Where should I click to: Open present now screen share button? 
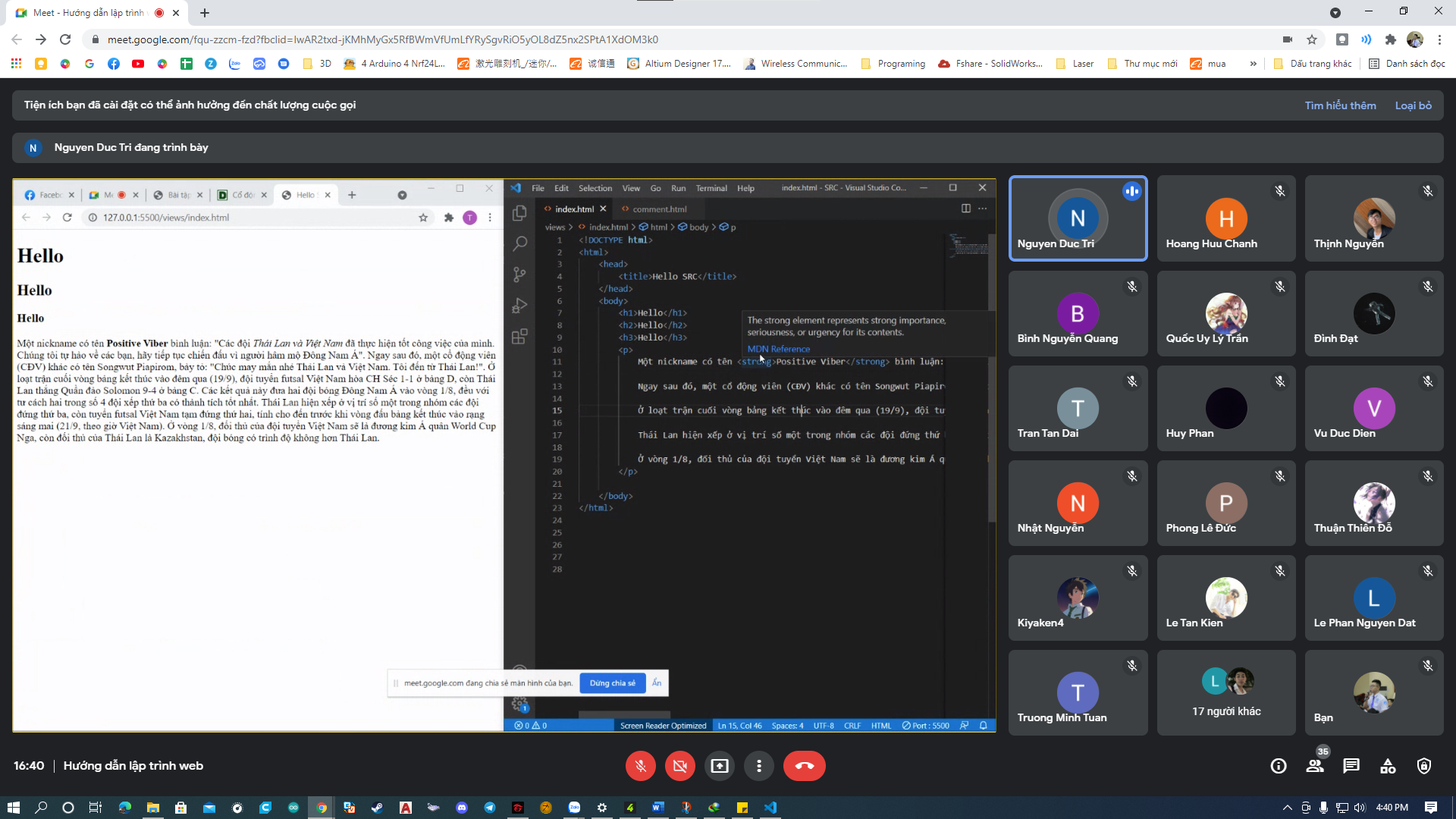(x=720, y=766)
